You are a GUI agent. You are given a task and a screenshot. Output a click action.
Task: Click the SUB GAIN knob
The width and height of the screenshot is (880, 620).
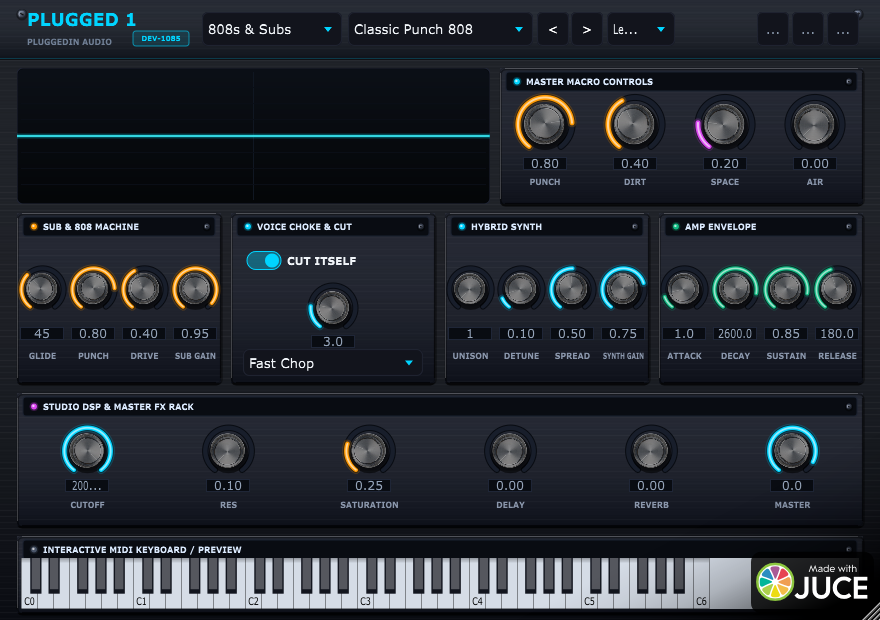pyautogui.click(x=195, y=289)
